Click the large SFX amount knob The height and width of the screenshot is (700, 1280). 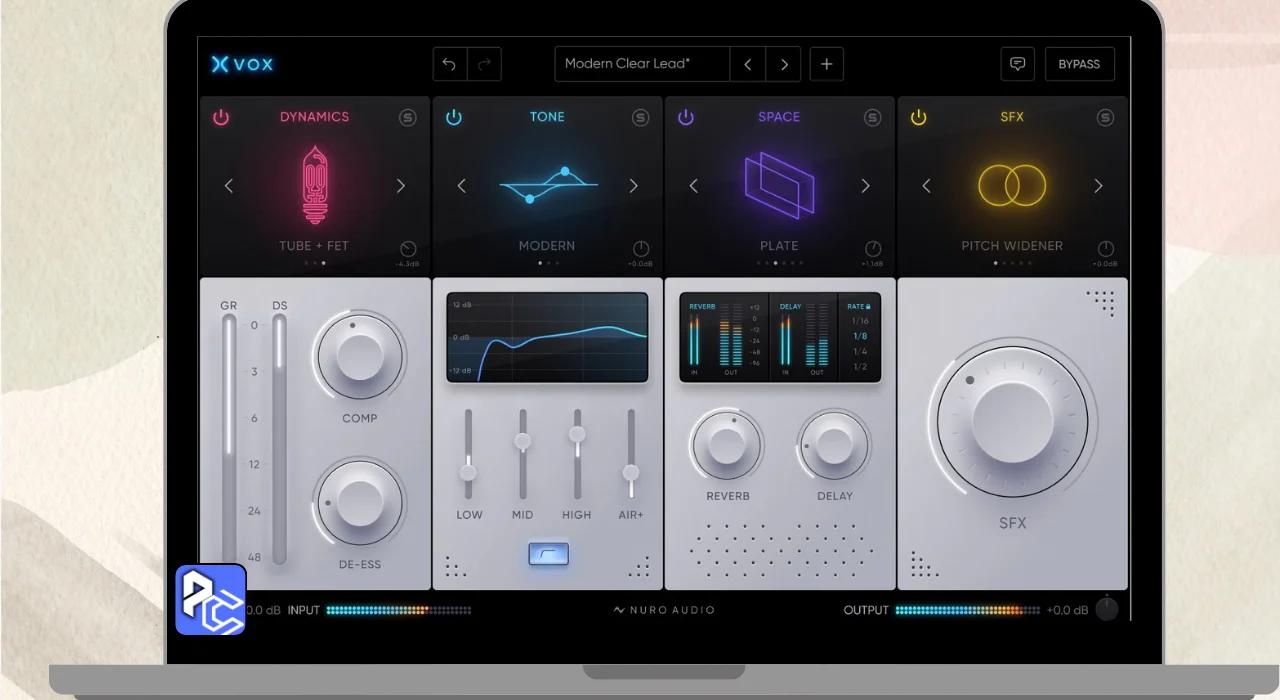point(1012,423)
